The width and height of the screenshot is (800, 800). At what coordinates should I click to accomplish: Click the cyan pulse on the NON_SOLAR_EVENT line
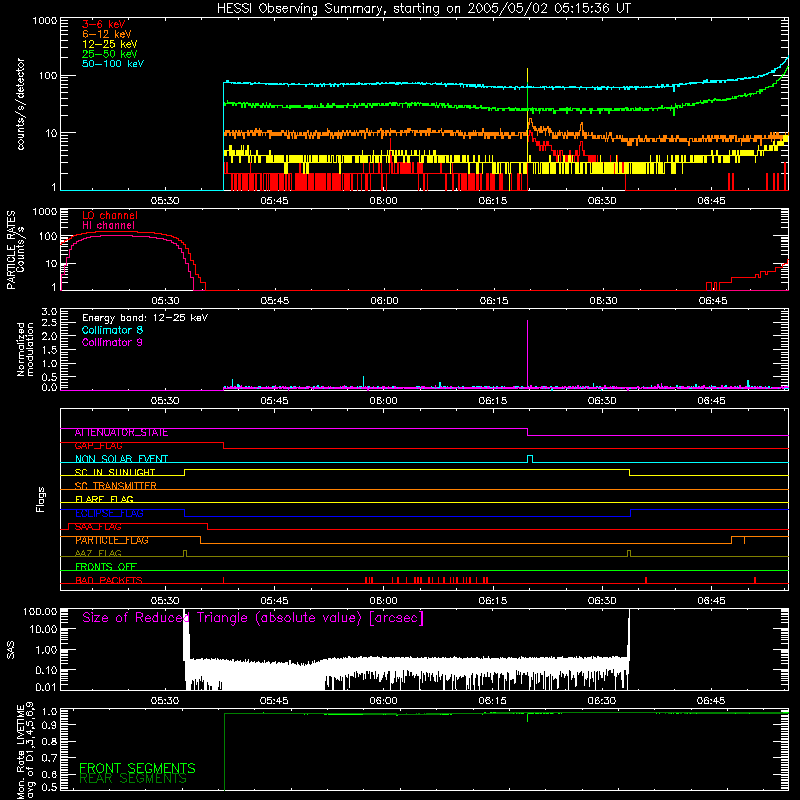(530, 459)
